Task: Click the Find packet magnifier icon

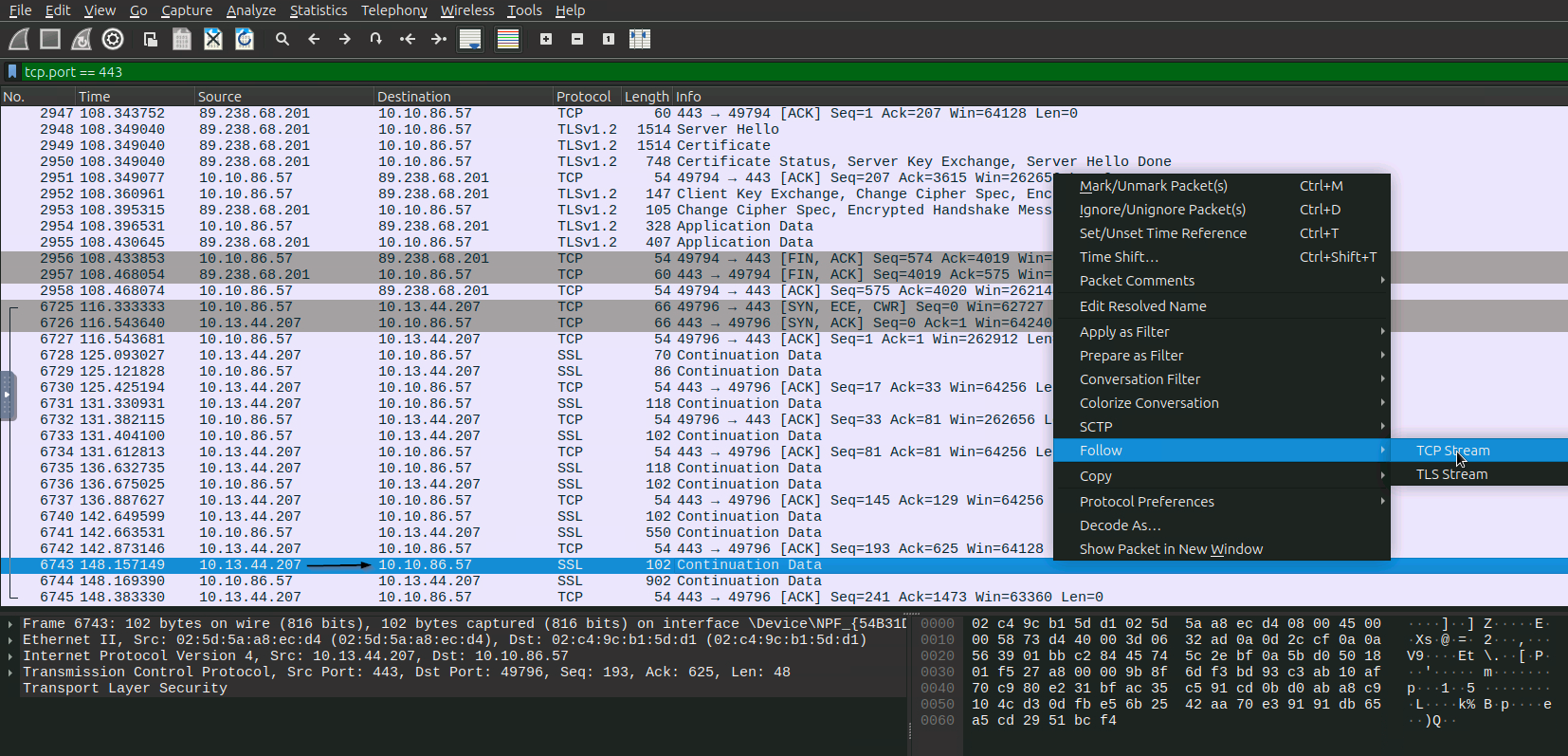Action: coord(282,39)
